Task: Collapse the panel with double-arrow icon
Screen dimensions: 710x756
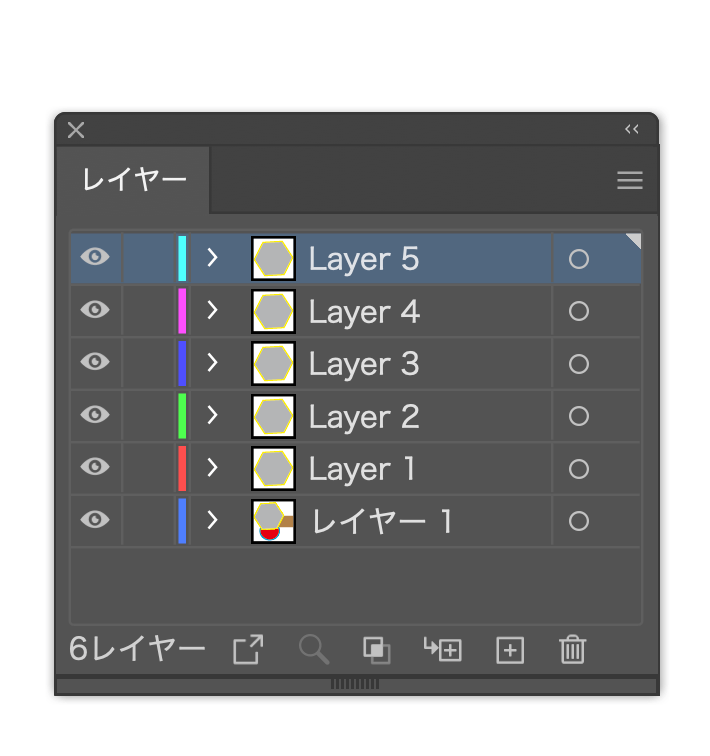Action: click(x=632, y=129)
